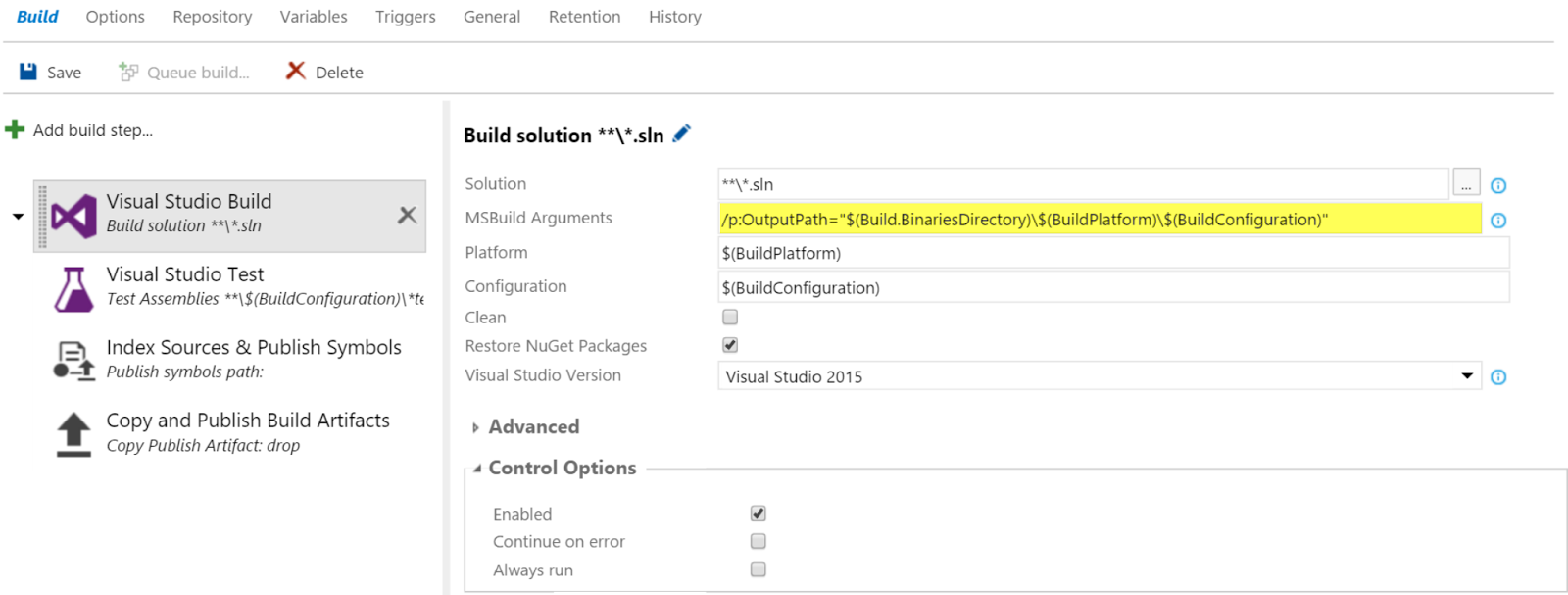This screenshot has width=1568, height=595.
Task: Show info for MSBuild Arguments field
Action: (1498, 220)
